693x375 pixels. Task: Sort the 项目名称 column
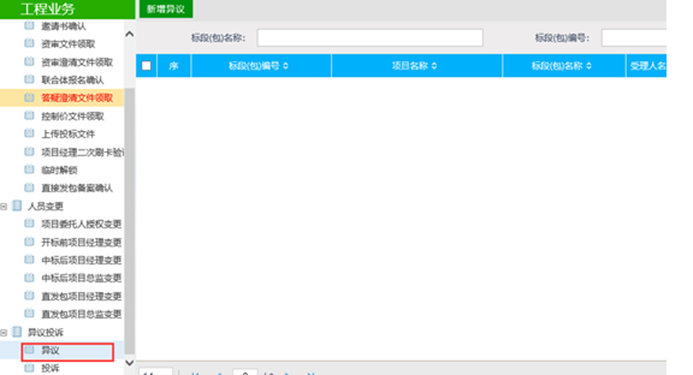(434, 66)
